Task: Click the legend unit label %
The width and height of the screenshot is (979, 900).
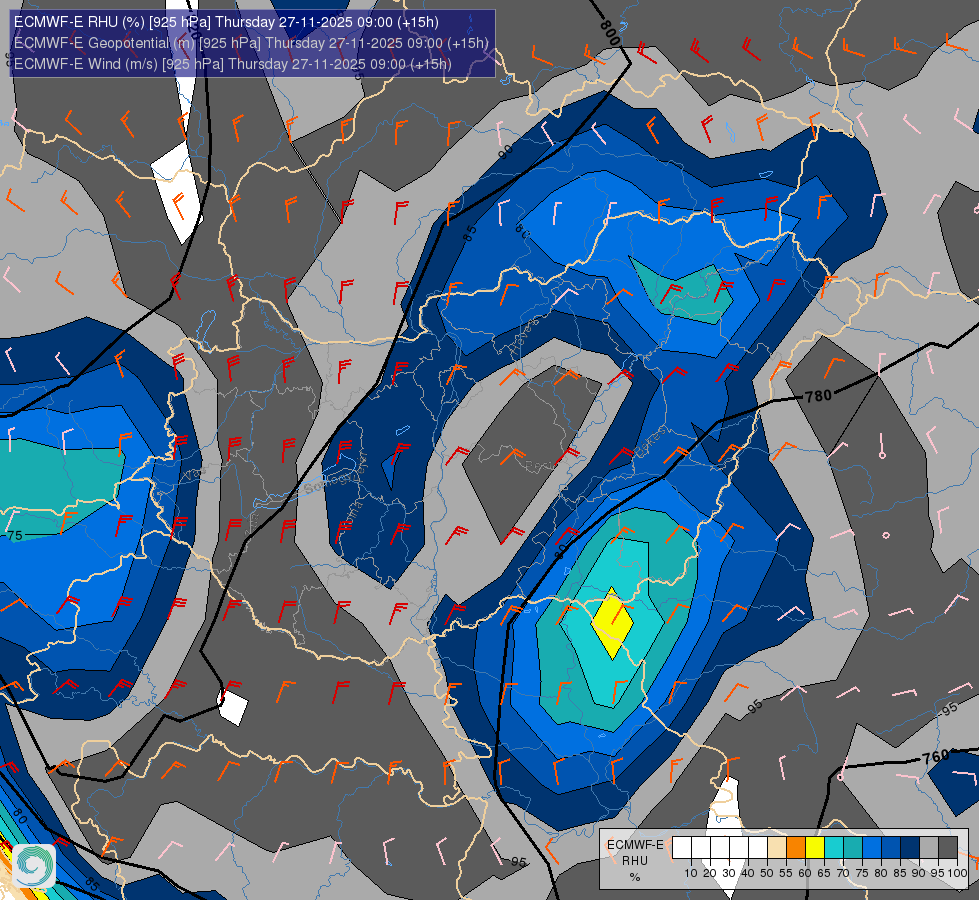Action: (635, 877)
